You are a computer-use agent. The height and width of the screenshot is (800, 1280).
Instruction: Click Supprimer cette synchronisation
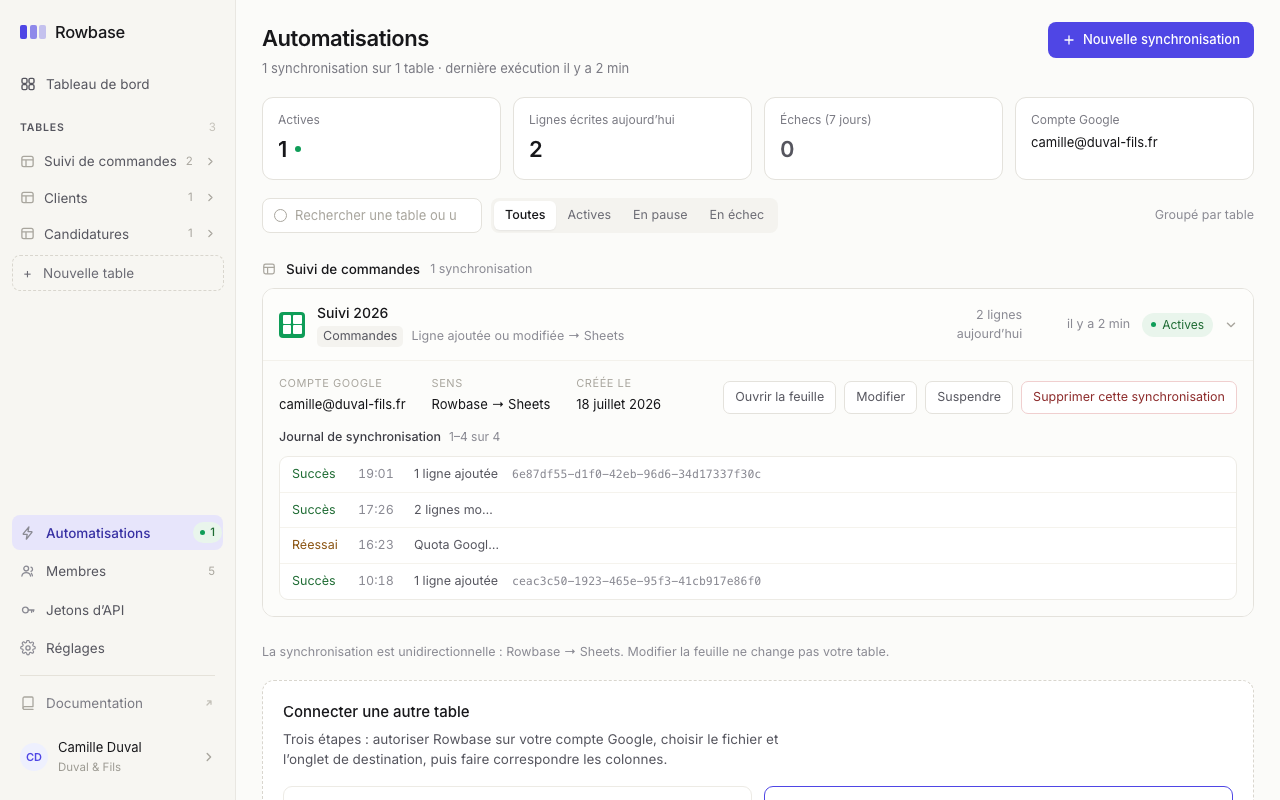click(1129, 397)
